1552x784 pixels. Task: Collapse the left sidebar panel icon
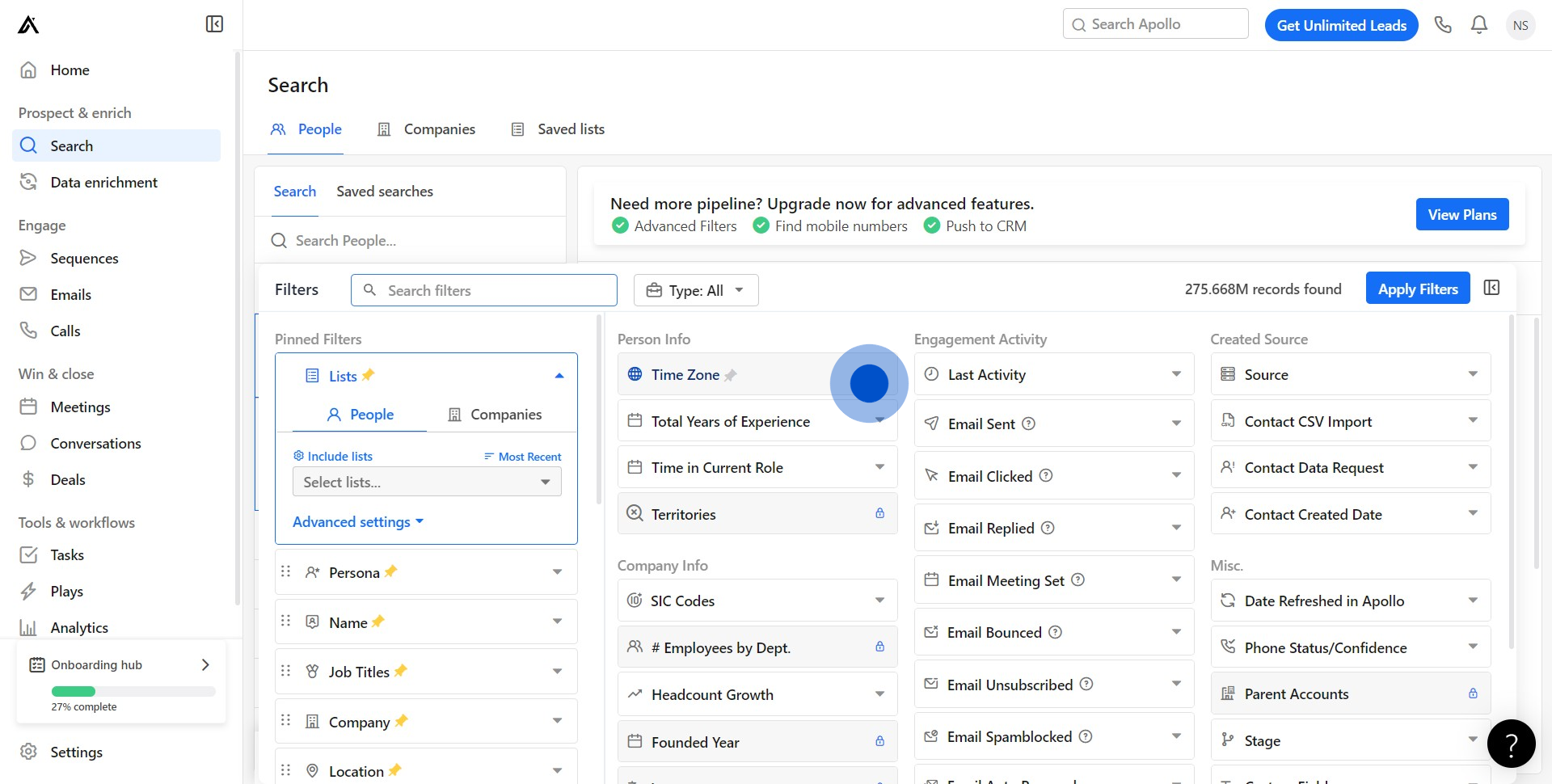point(214,24)
